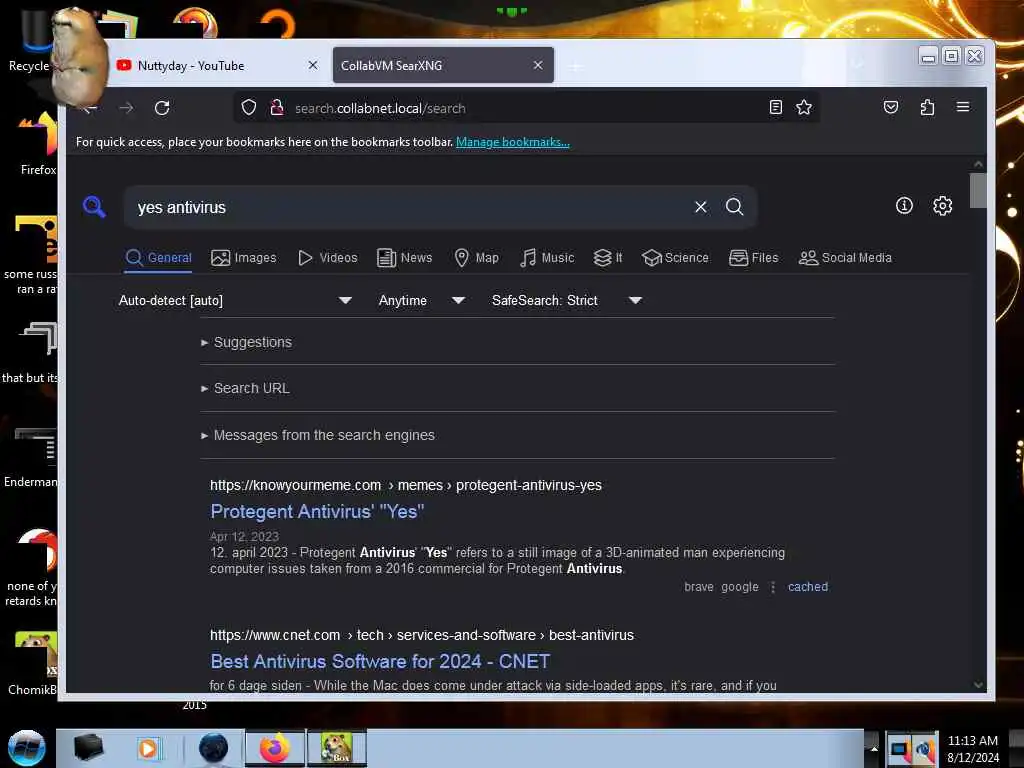Open the tracking protection shield icon
This screenshot has width=1024, height=768.
pyautogui.click(x=248, y=108)
